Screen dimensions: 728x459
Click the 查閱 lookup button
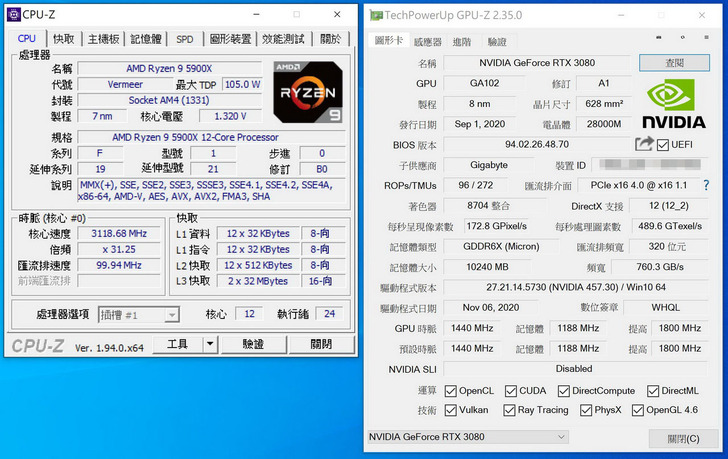675,63
